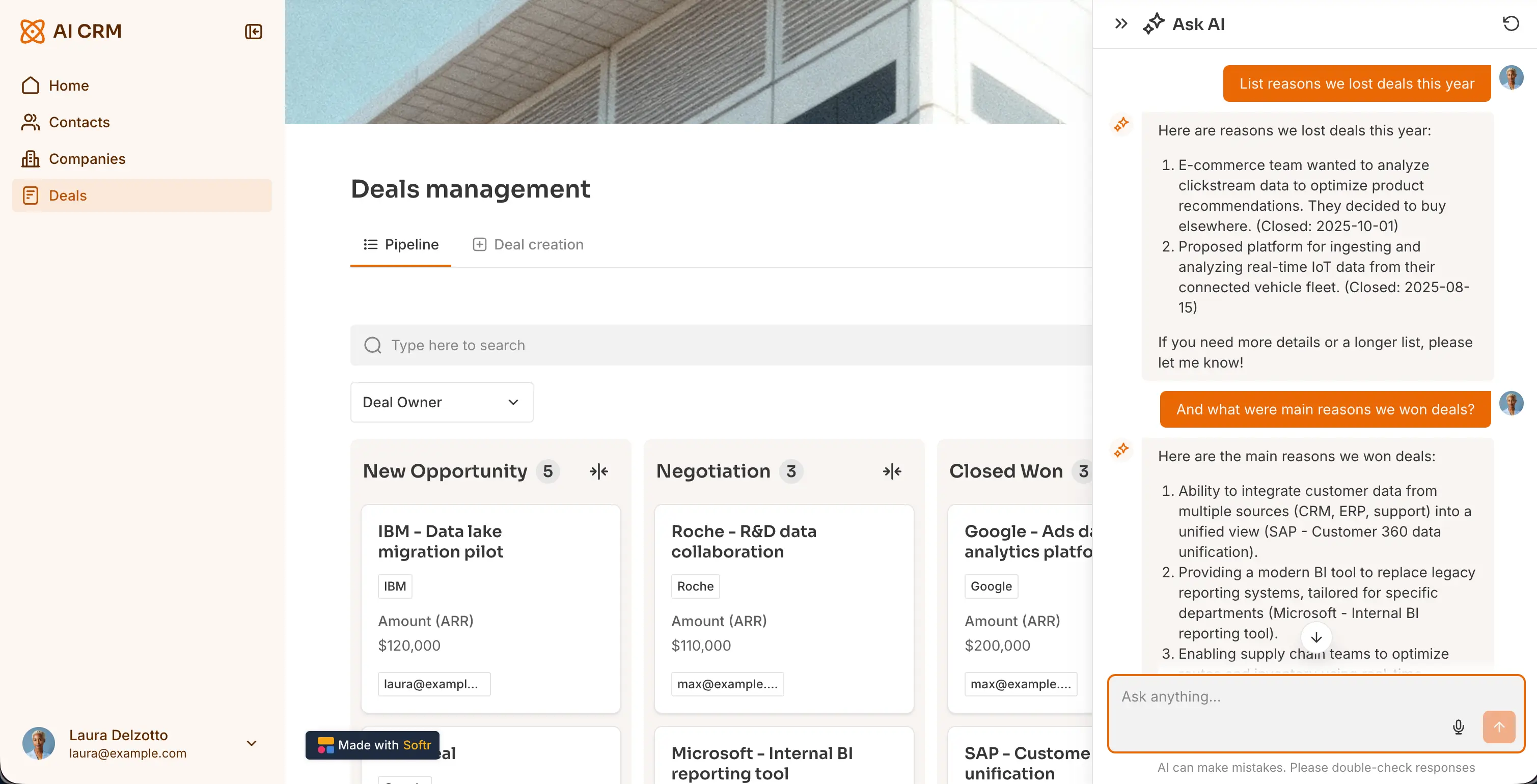Click the AI CRM logo icon
Screen dimensions: 1537x784
click(32, 31)
